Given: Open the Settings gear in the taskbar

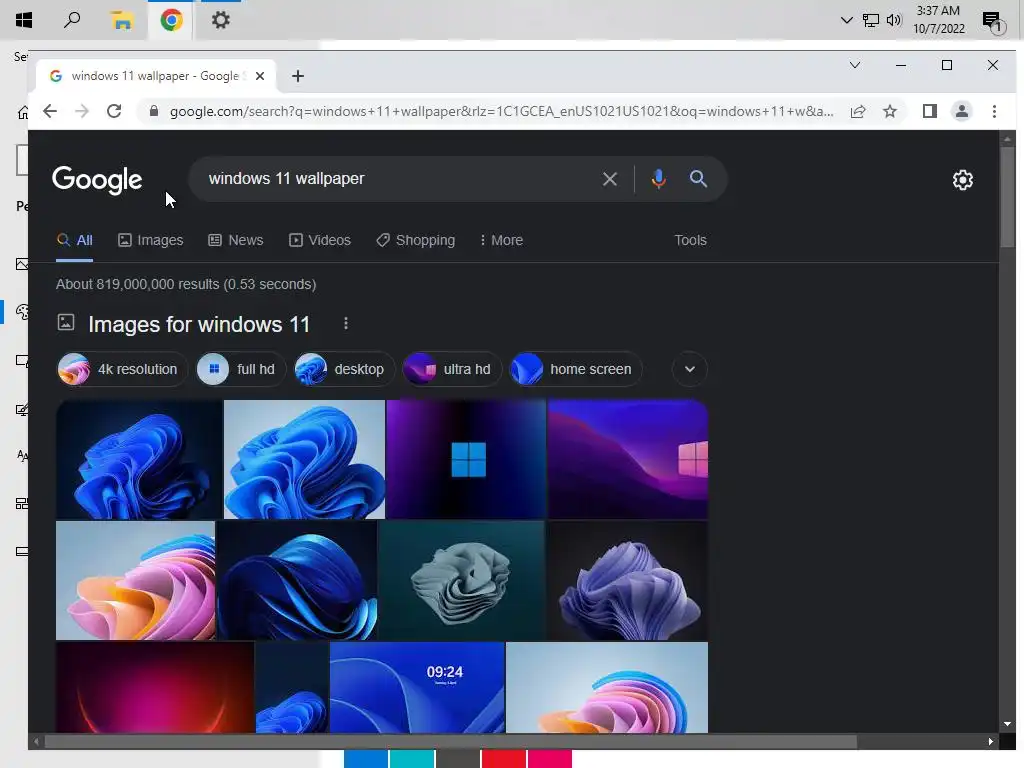Looking at the screenshot, I should (221, 20).
